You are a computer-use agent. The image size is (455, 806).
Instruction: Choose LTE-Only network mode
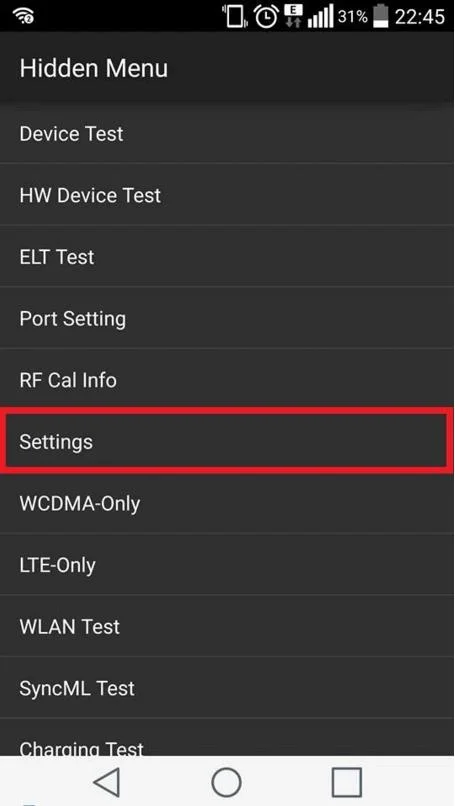point(227,564)
